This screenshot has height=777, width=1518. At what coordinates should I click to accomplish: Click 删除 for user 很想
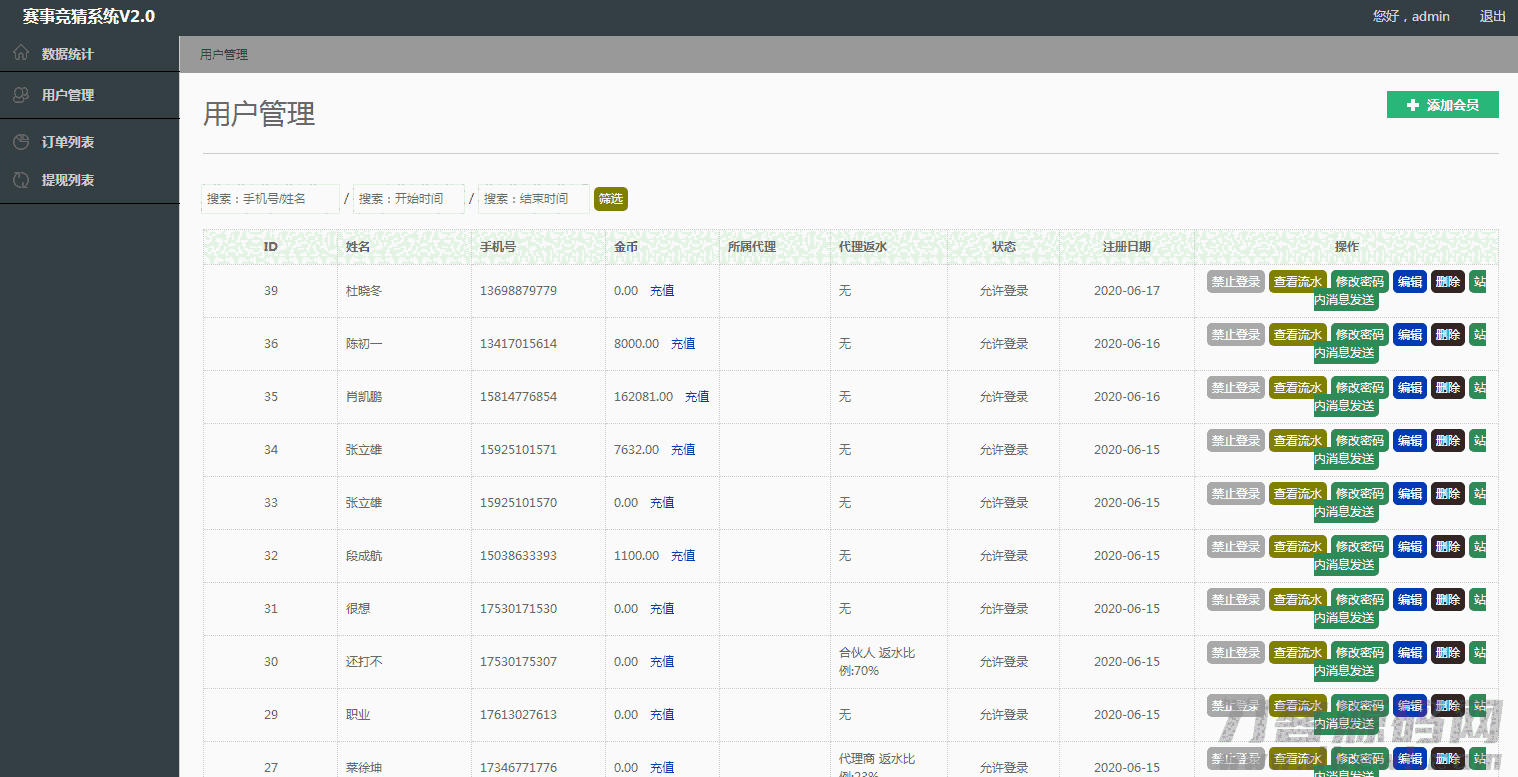(1447, 600)
